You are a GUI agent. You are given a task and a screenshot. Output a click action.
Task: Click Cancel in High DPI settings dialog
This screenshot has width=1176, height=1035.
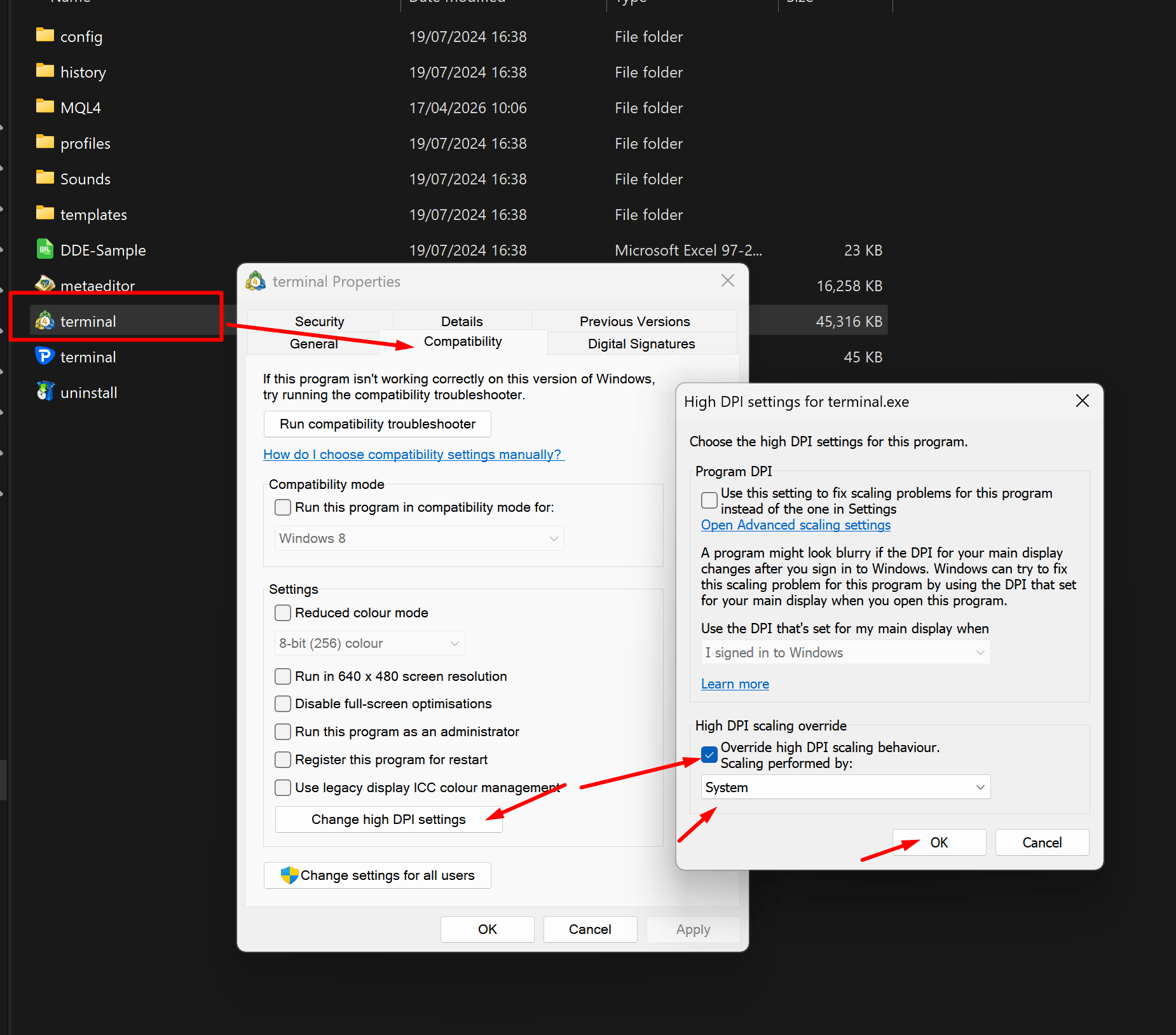pos(1042,842)
